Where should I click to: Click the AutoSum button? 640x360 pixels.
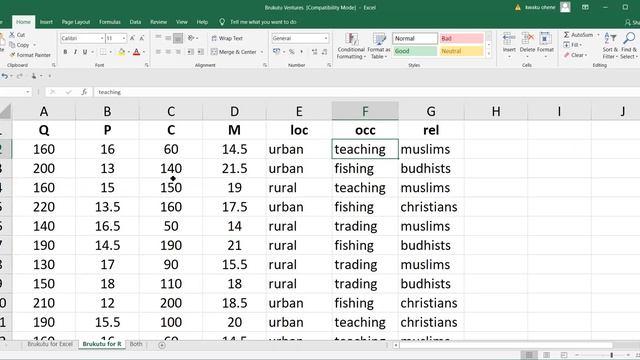pos(578,35)
